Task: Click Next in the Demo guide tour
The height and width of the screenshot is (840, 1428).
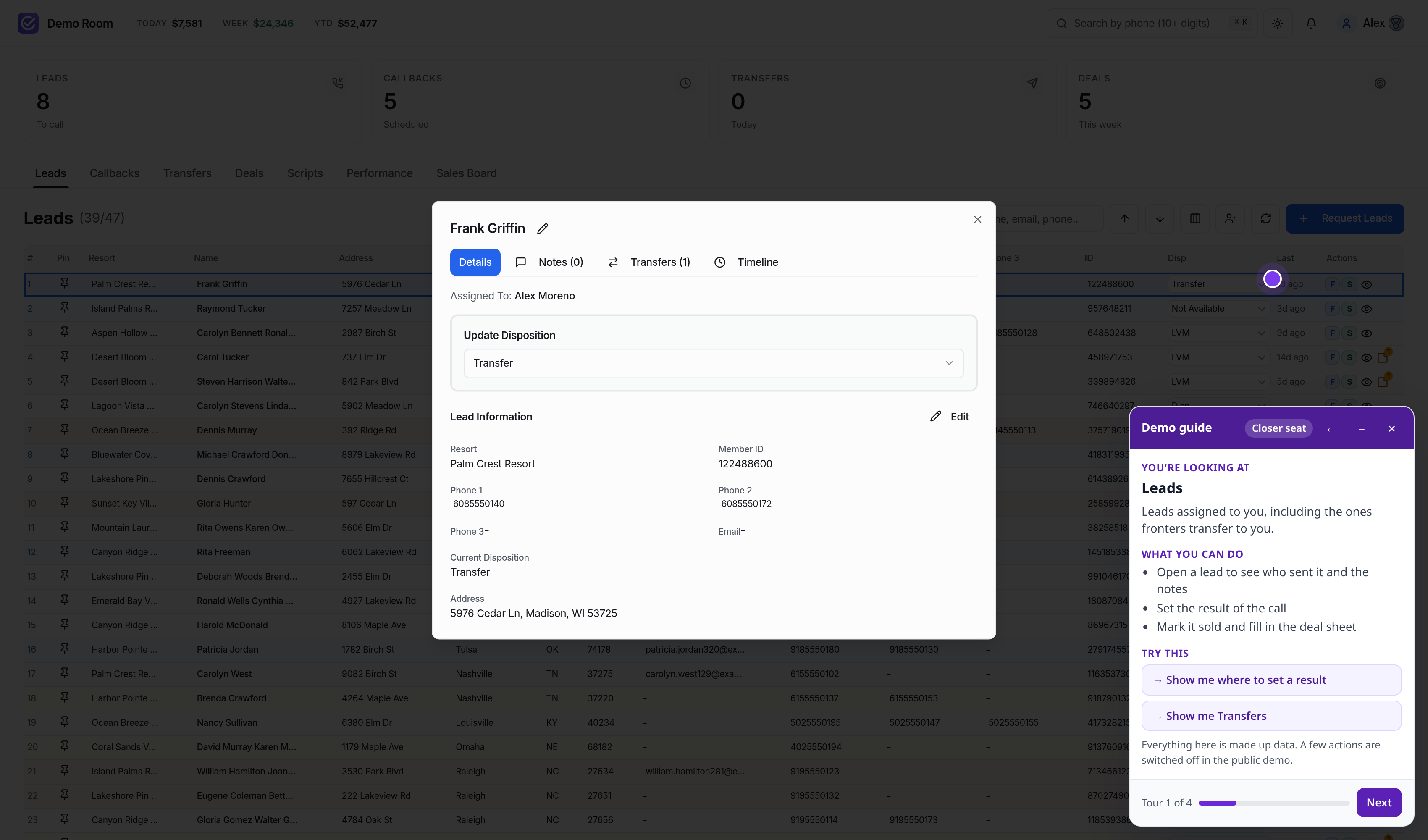Action: (1379, 802)
